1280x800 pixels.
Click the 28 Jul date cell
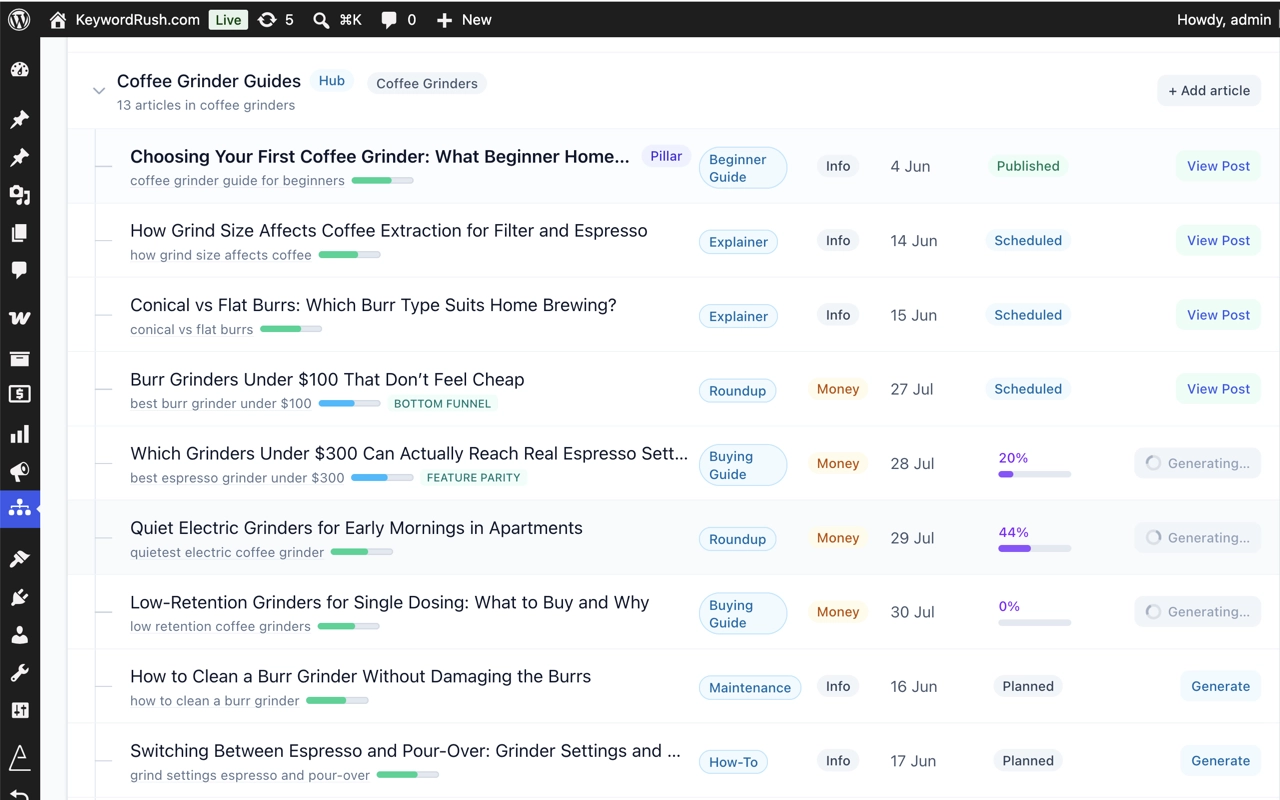(x=912, y=463)
